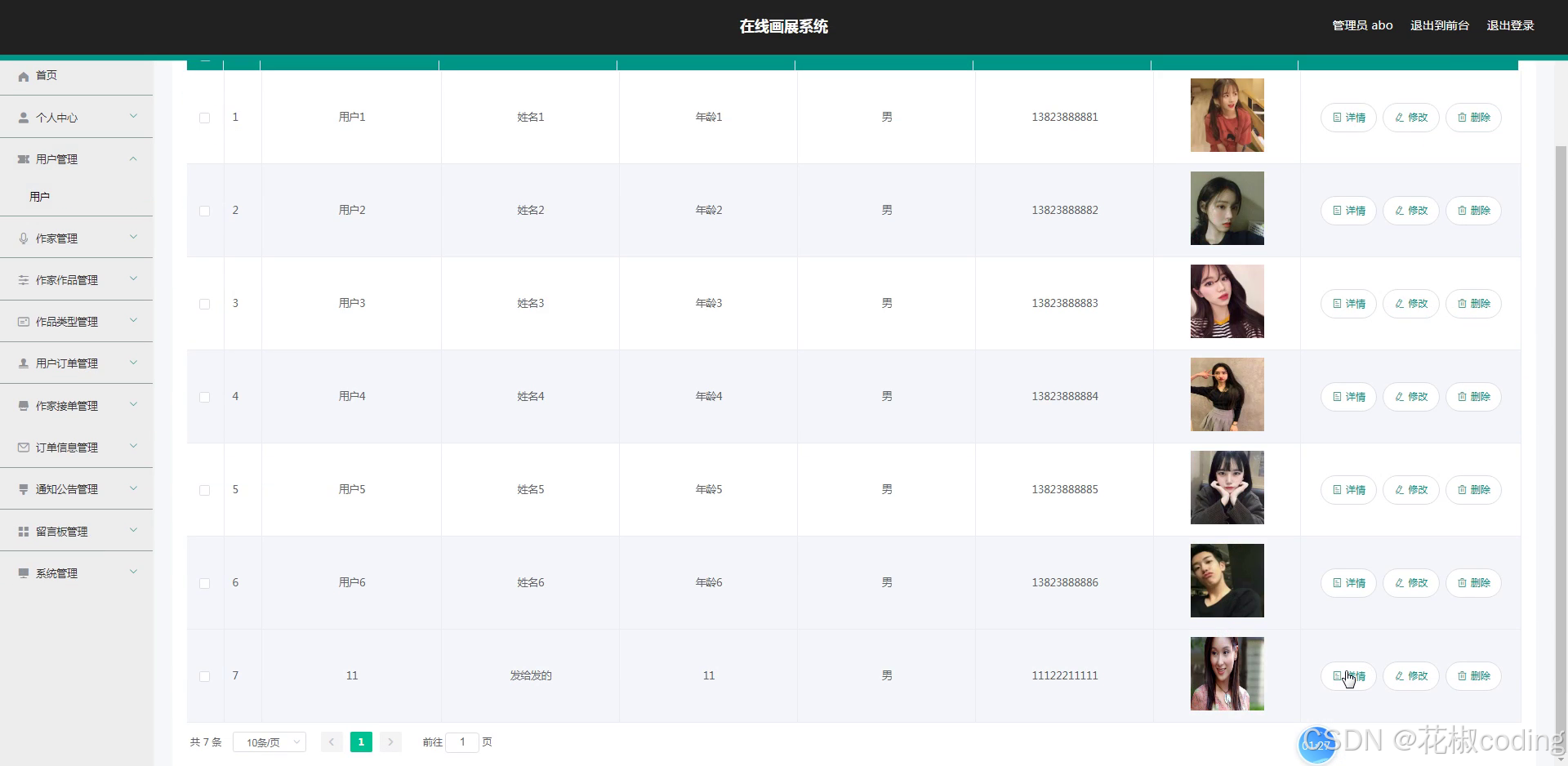Click the 在线画展系统 title
1568x766 pixels.
(x=783, y=26)
